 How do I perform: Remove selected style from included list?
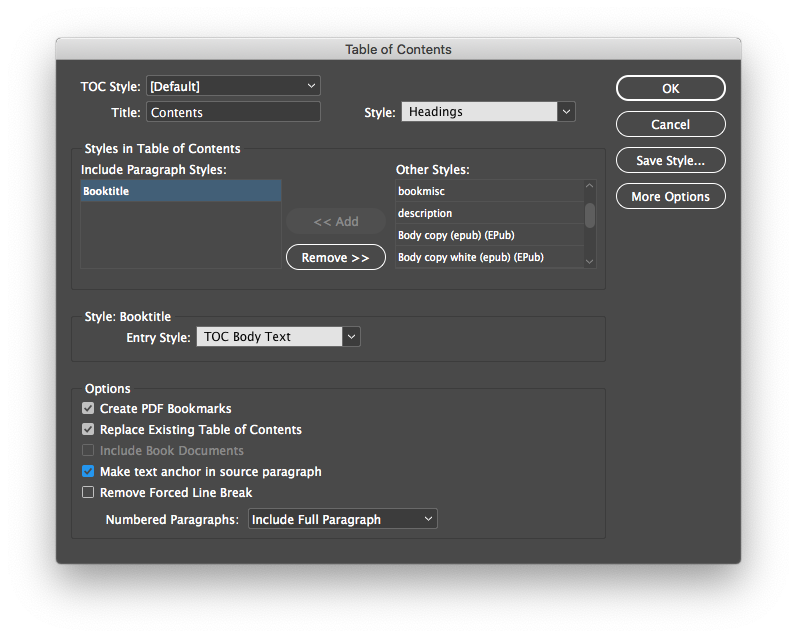[x=335, y=257]
